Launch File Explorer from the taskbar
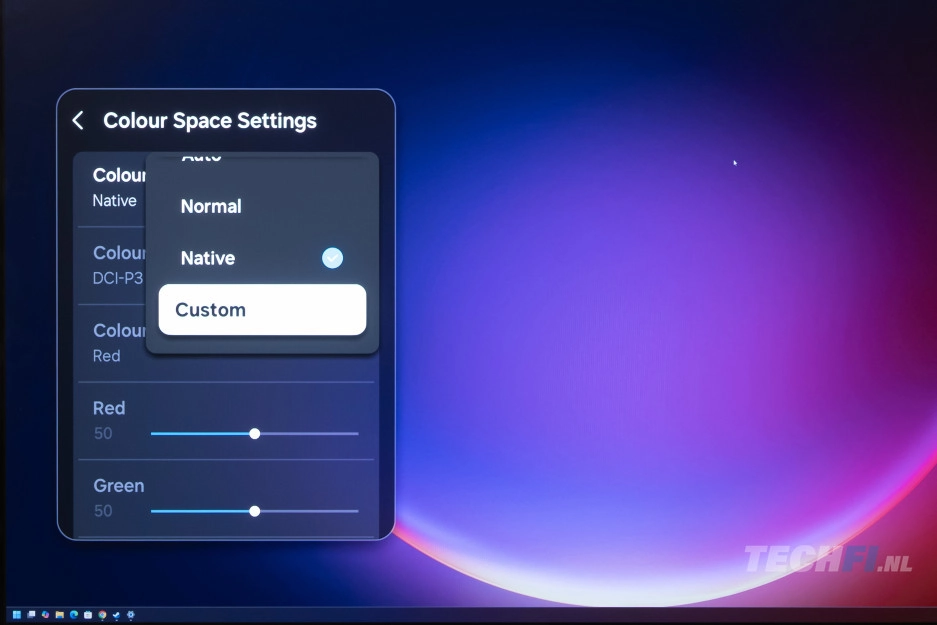The height and width of the screenshot is (625, 937). tap(60, 614)
